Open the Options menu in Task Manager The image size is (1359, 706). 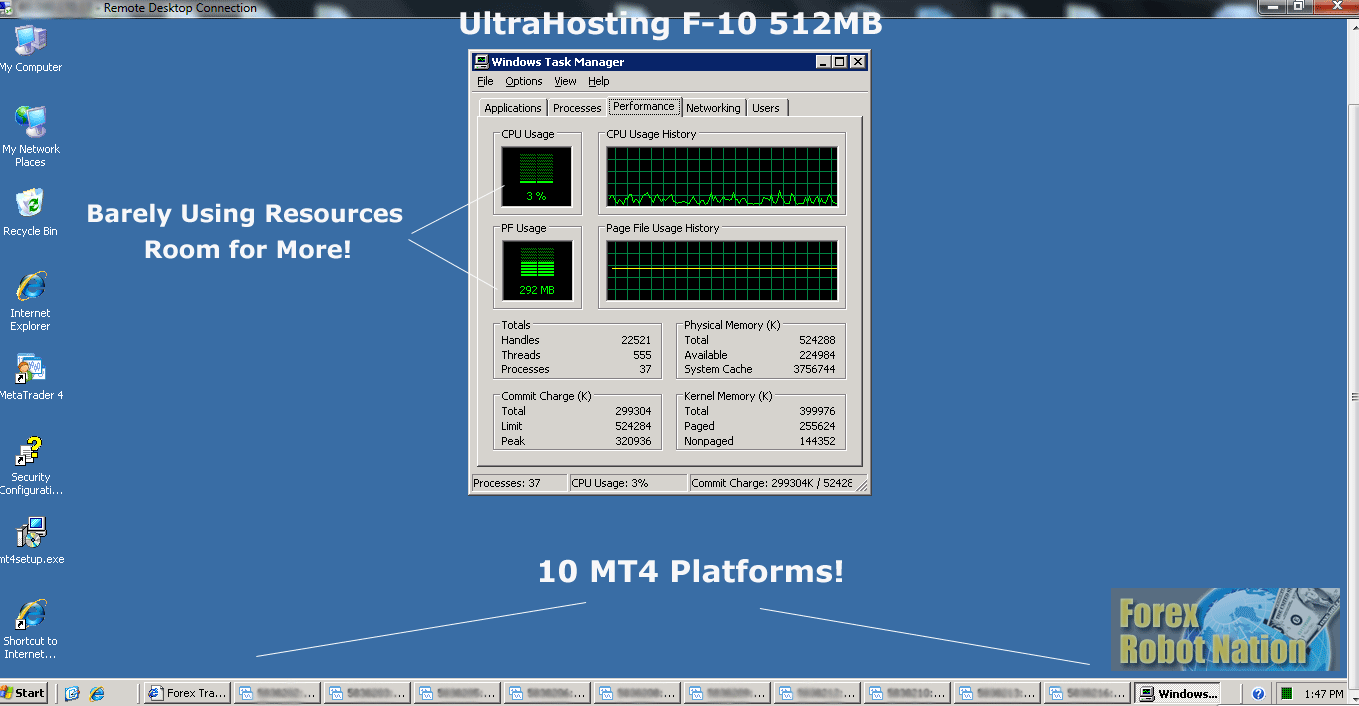(523, 82)
